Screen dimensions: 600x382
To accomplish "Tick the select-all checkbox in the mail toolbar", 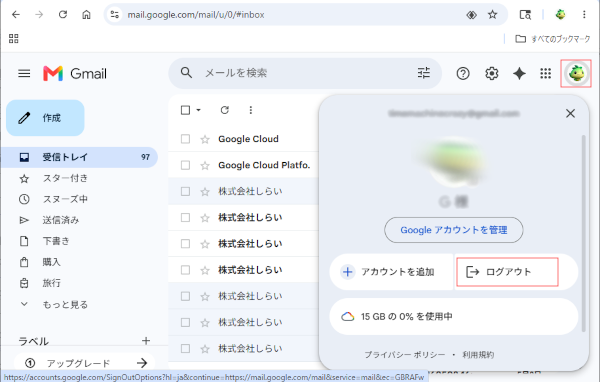I will (x=185, y=110).
